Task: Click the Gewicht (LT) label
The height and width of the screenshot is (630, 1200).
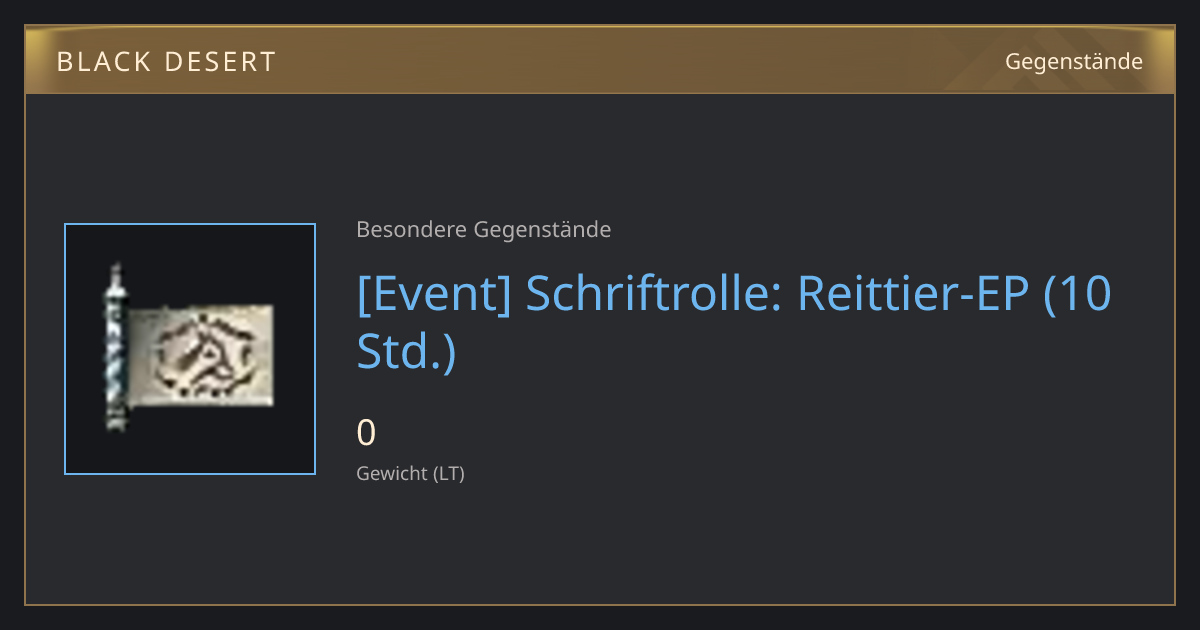Action: pyautogui.click(x=411, y=473)
